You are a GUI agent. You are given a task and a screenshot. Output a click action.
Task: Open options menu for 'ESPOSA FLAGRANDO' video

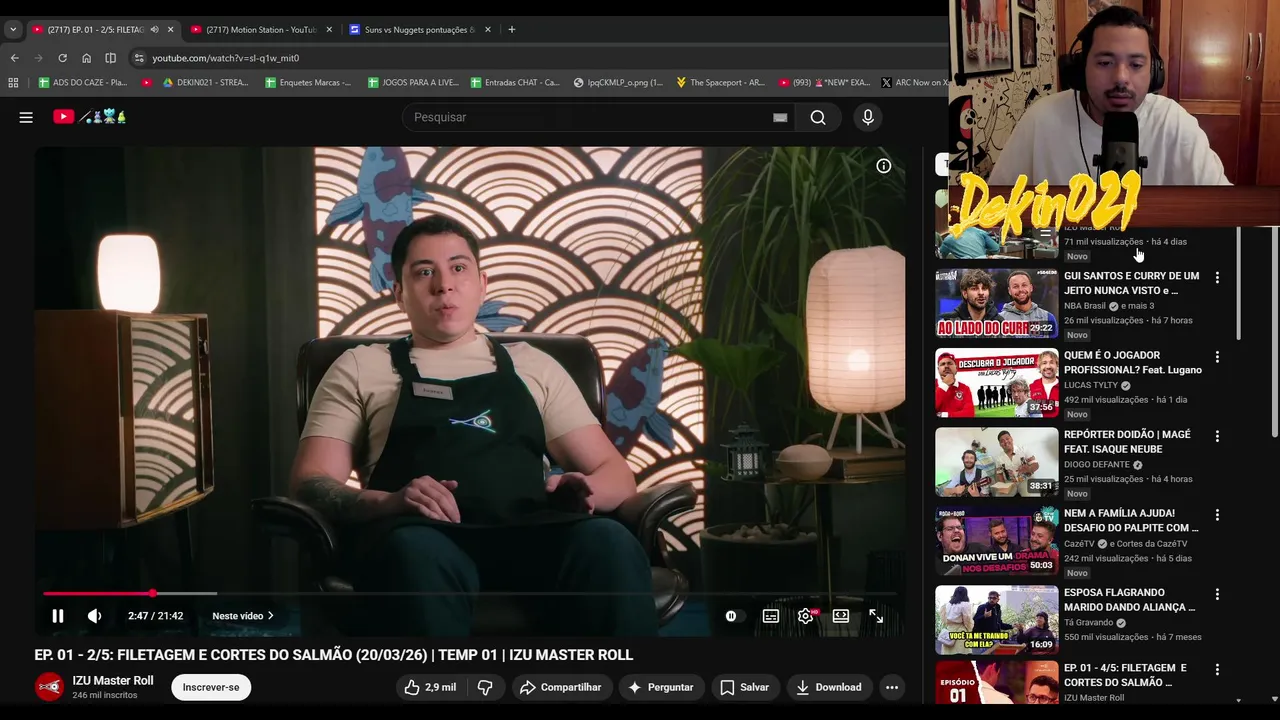click(x=1217, y=594)
